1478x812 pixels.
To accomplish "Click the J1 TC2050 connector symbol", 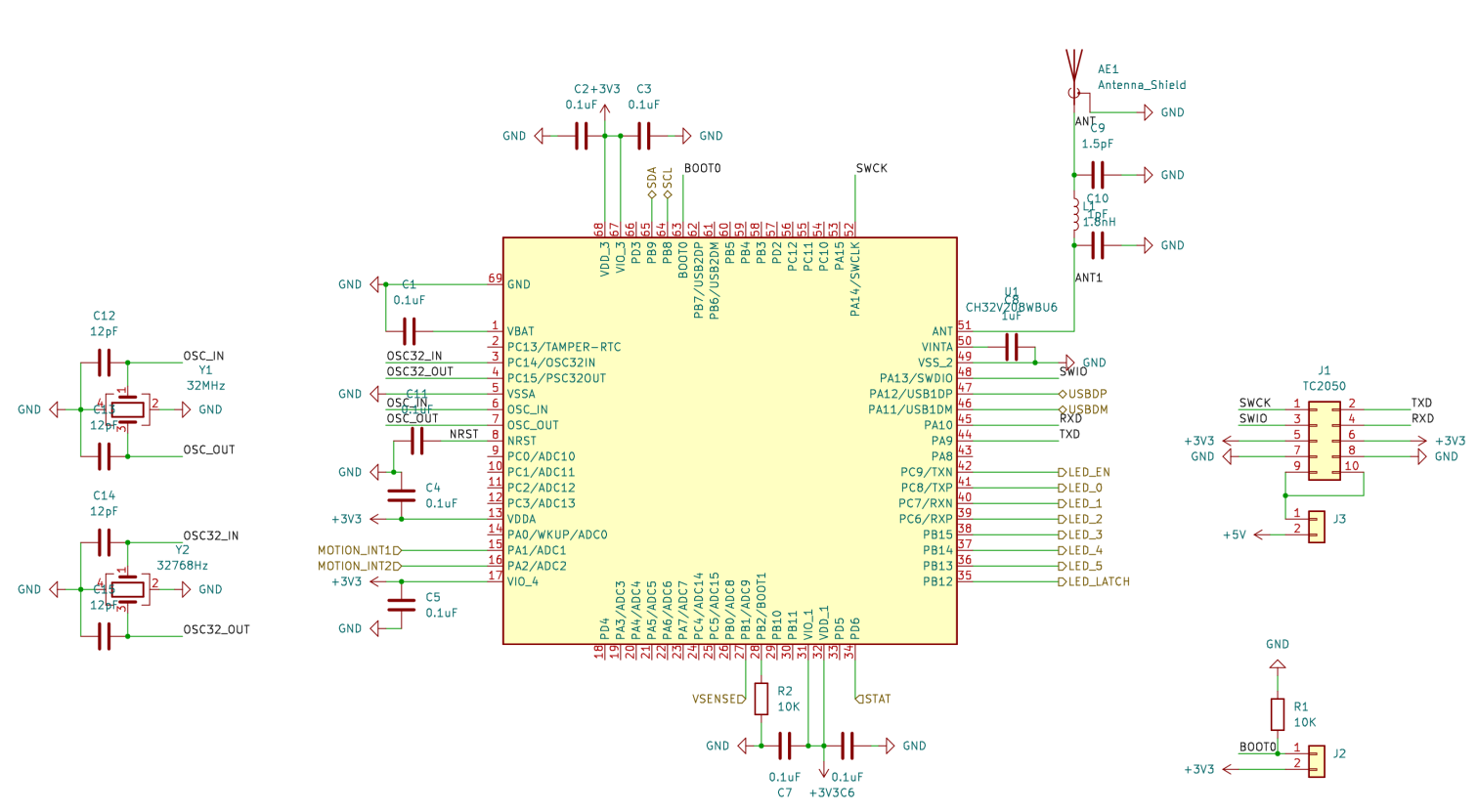I will 1324,440.
